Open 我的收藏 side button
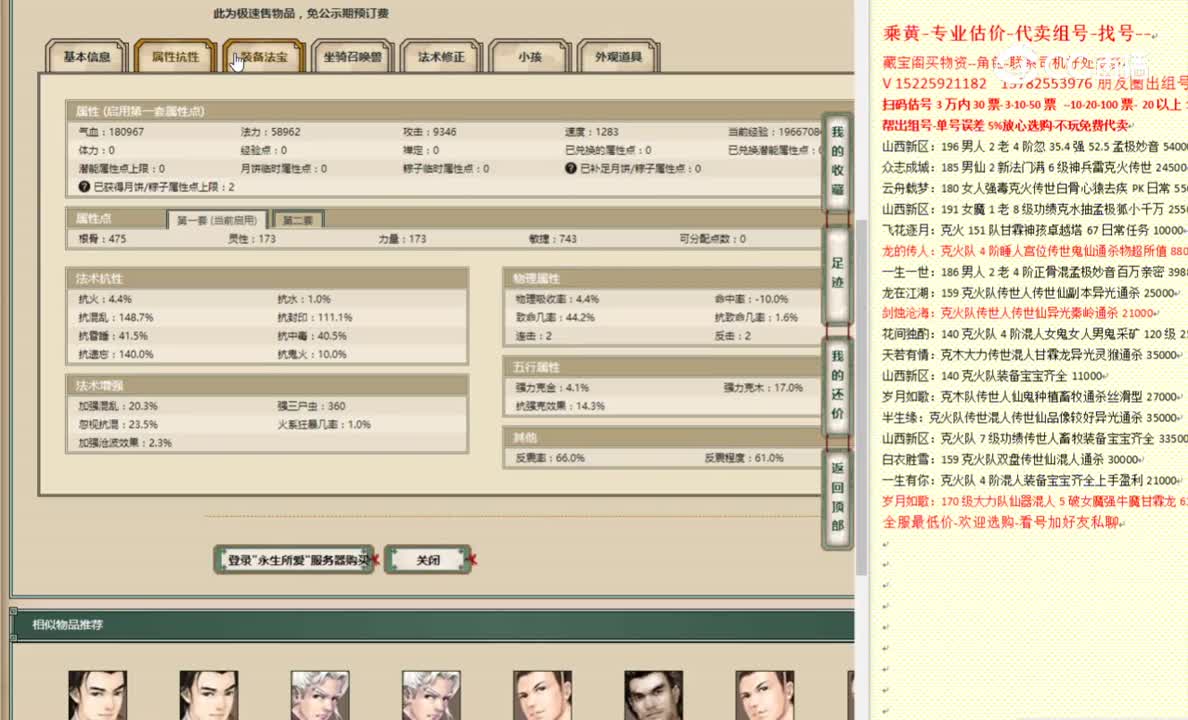This screenshot has height=720, width=1188. pos(837,161)
